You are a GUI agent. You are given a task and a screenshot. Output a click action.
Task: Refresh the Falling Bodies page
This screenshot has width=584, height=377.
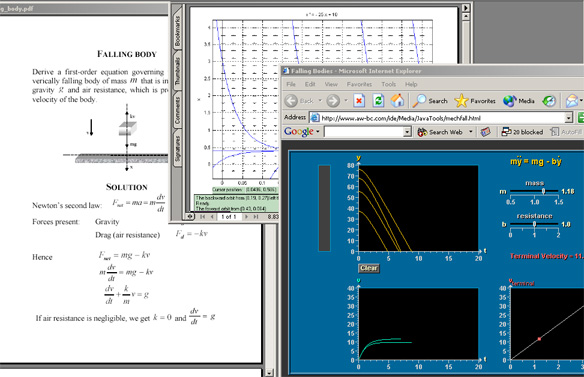(x=378, y=101)
